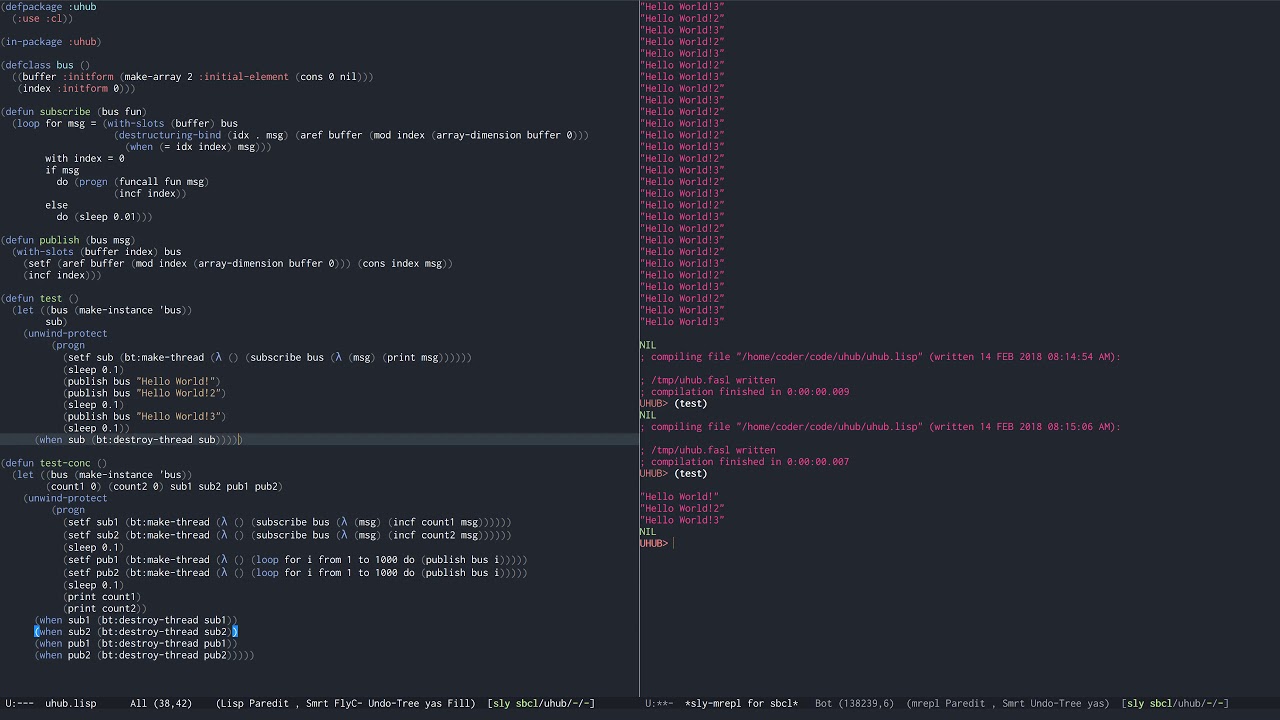Click the (defun subscribe (bus fun) line

(74, 112)
